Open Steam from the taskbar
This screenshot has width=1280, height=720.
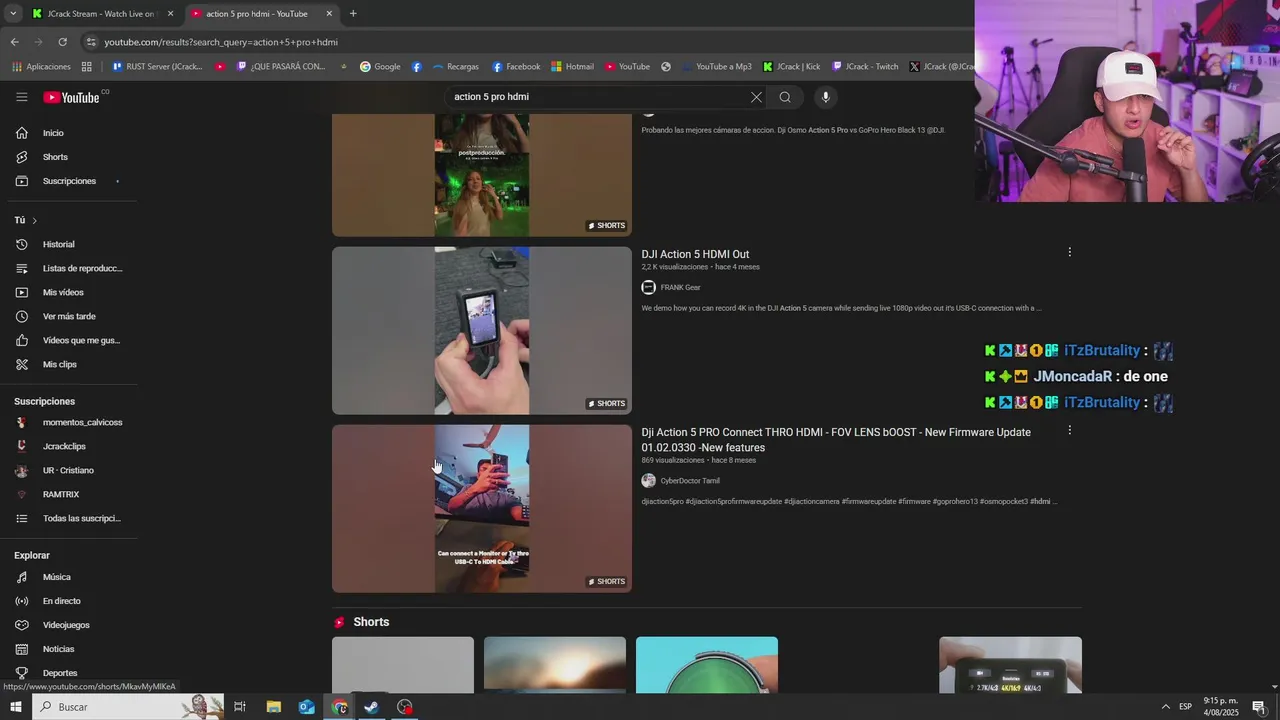[x=371, y=707]
